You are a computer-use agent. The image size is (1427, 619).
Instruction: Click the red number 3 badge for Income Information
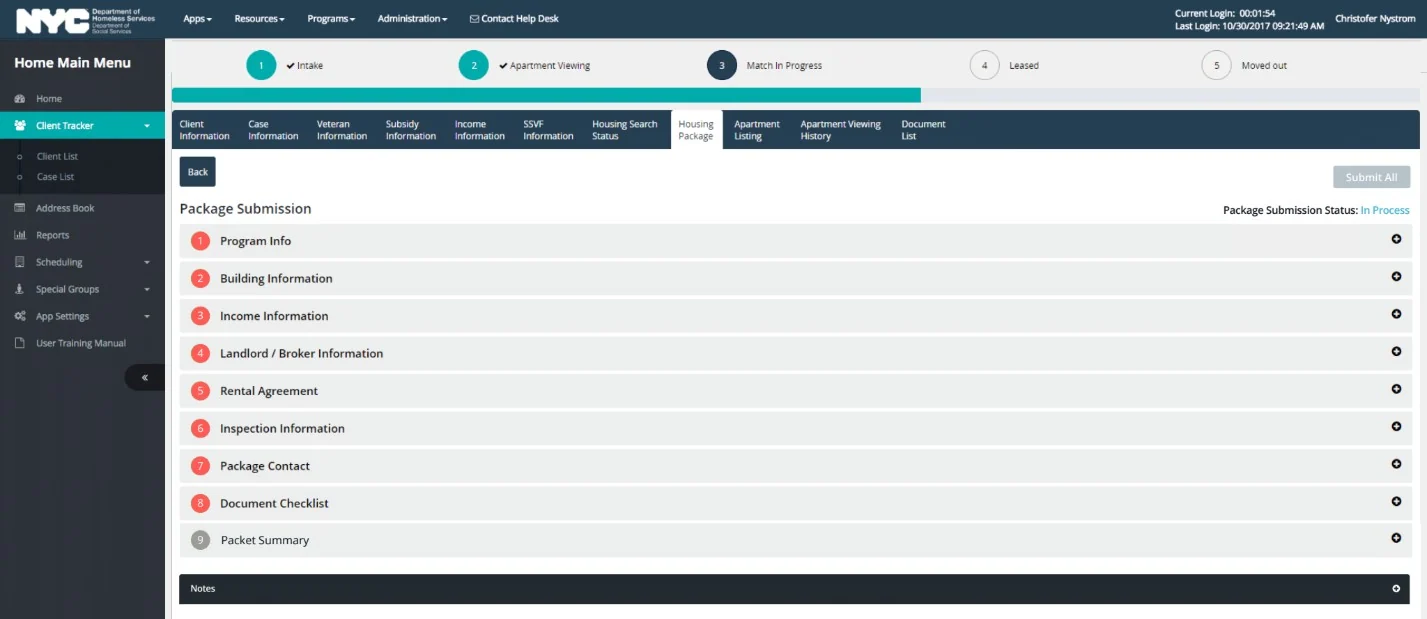pyautogui.click(x=201, y=316)
